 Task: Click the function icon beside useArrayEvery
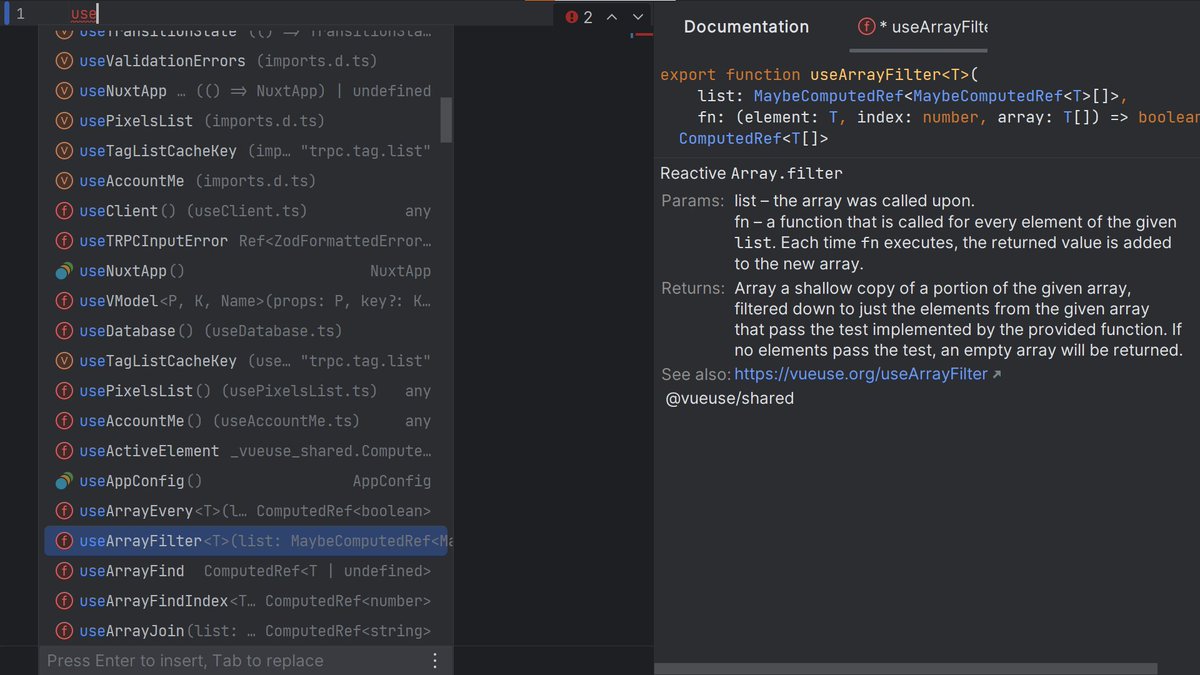tap(64, 511)
